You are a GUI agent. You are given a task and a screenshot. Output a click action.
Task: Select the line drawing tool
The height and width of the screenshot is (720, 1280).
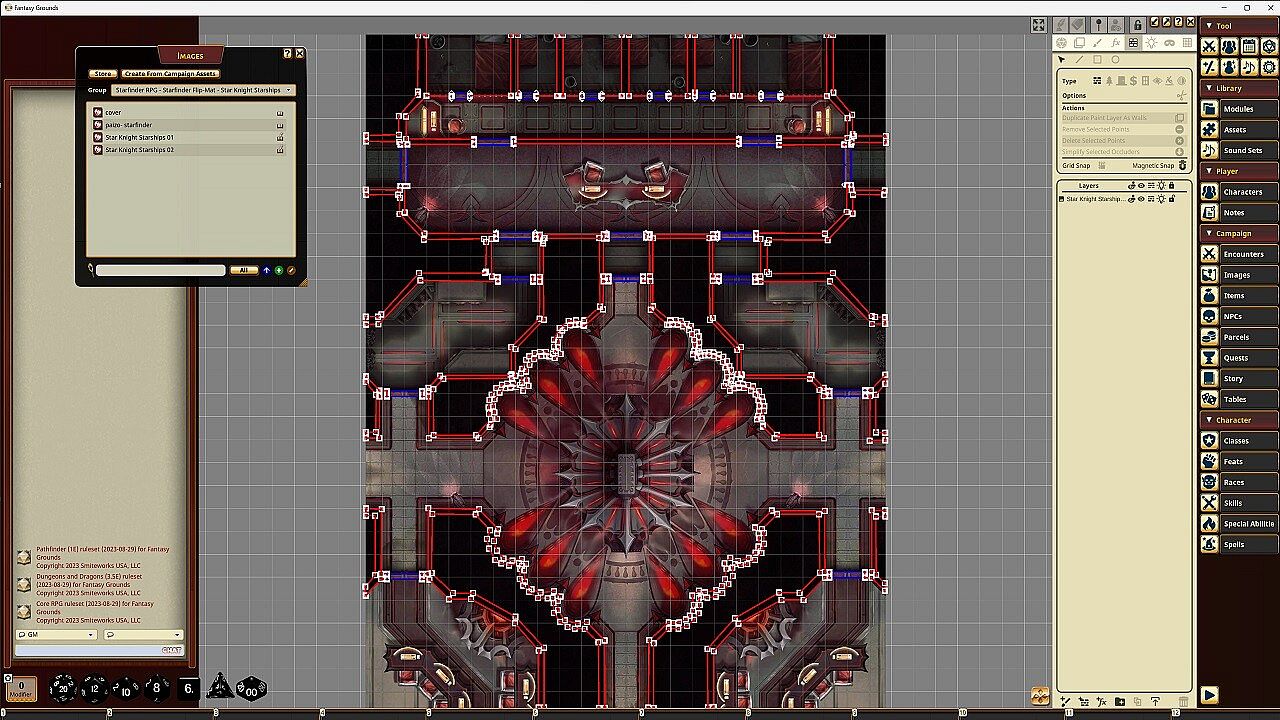[1079, 60]
